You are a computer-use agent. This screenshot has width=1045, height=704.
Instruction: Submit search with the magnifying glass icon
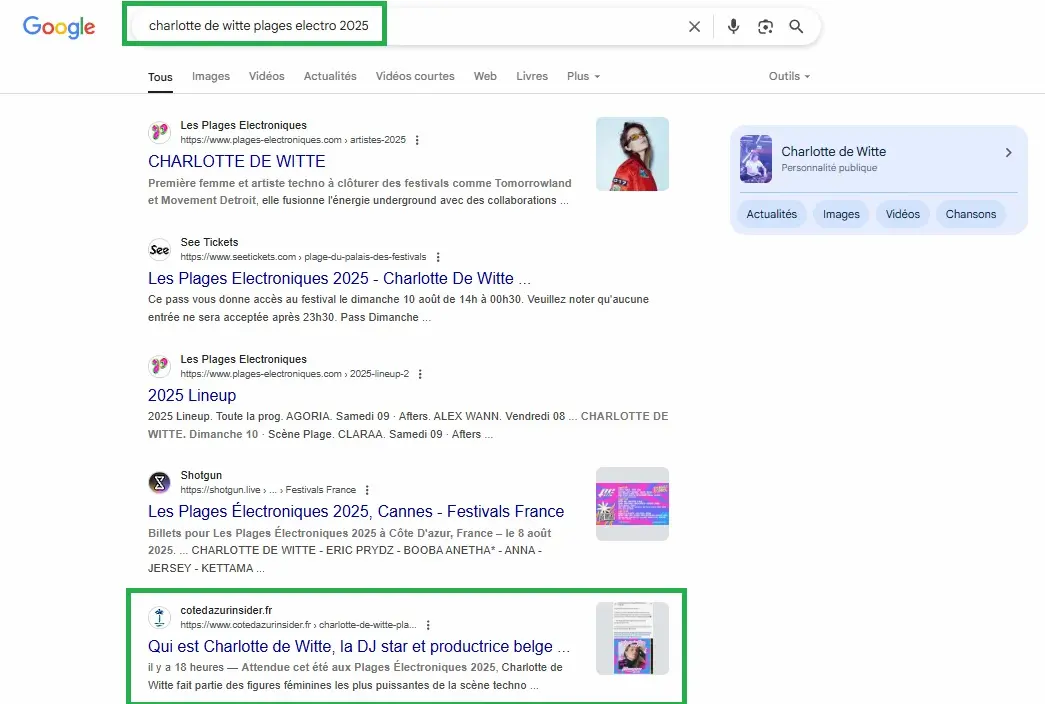[x=796, y=27]
